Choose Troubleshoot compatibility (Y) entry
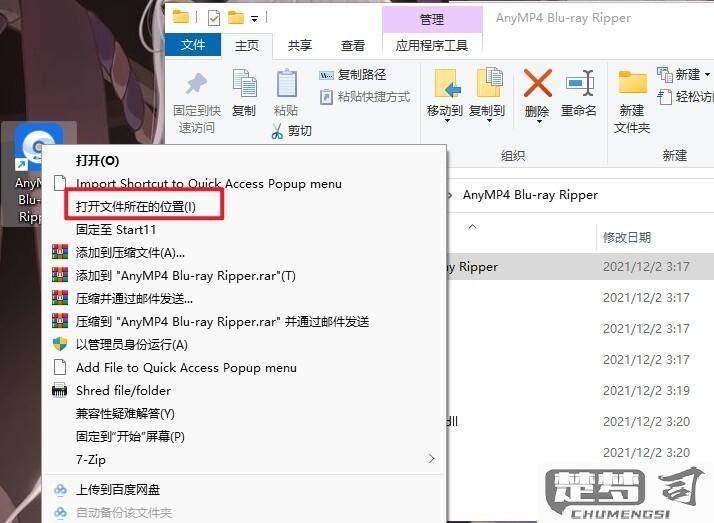This screenshot has width=714, height=523. [x=245, y=414]
